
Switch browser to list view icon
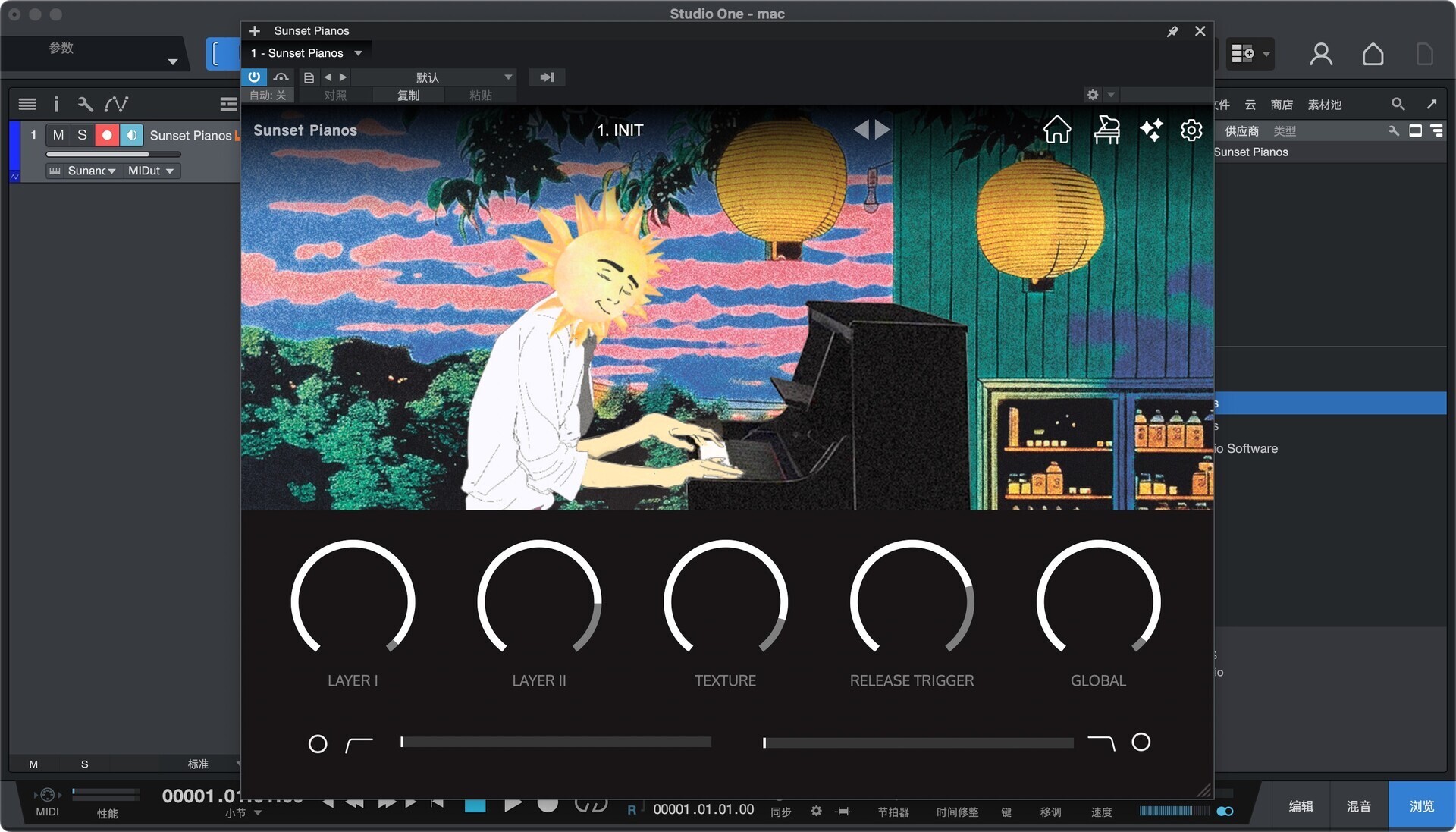tap(1437, 131)
